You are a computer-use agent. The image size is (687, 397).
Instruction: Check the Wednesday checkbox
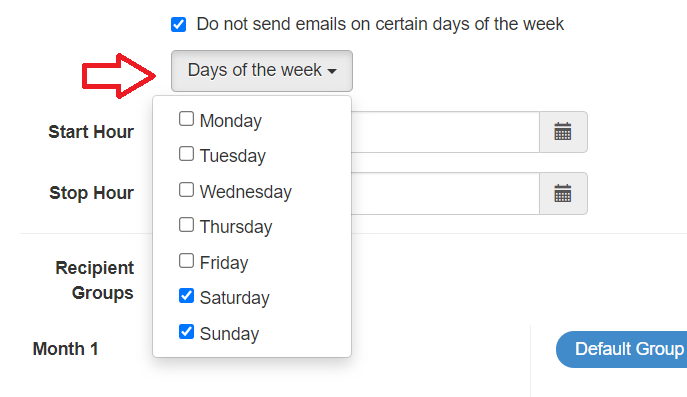186,190
